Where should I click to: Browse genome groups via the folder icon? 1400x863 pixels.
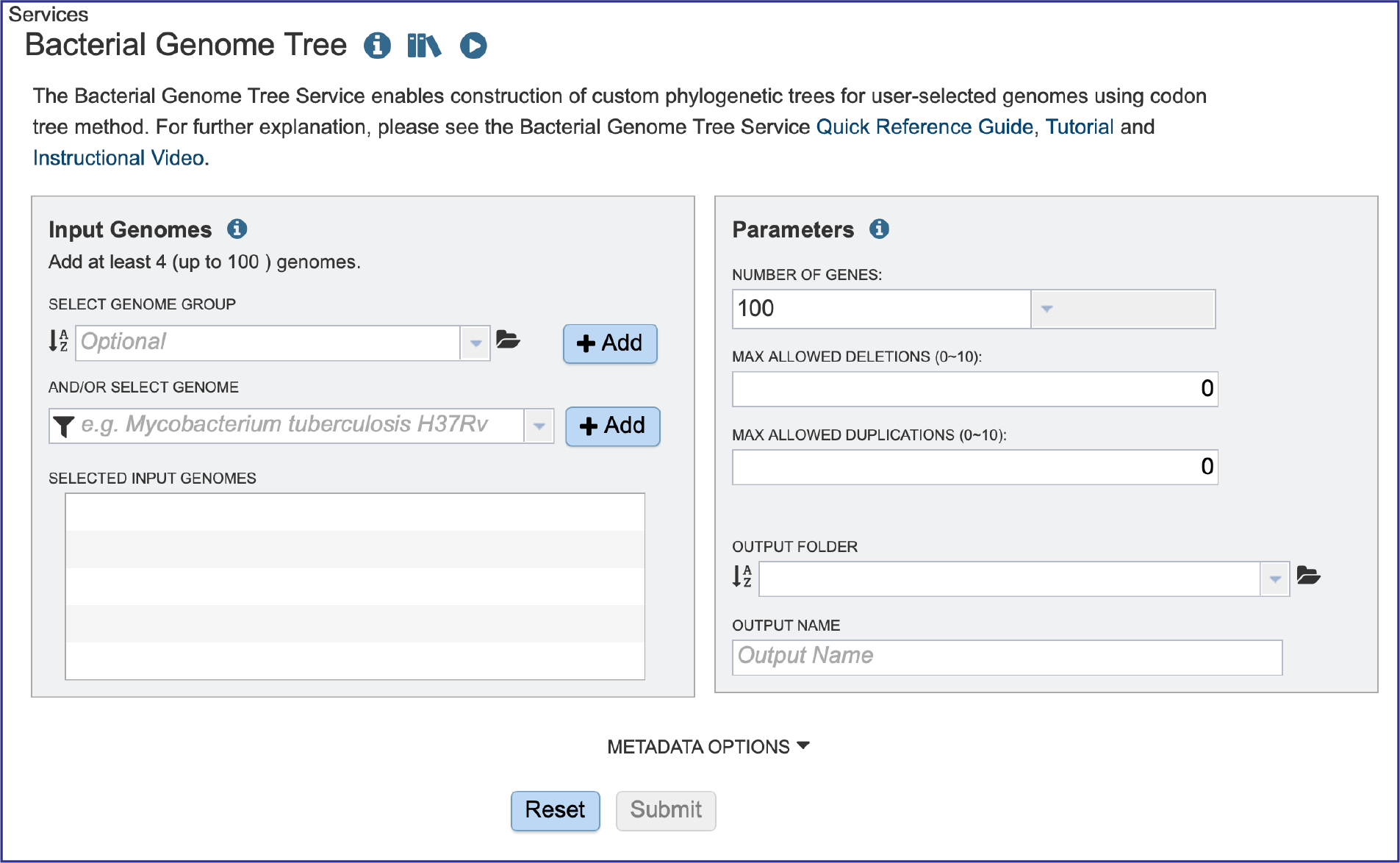(x=510, y=341)
